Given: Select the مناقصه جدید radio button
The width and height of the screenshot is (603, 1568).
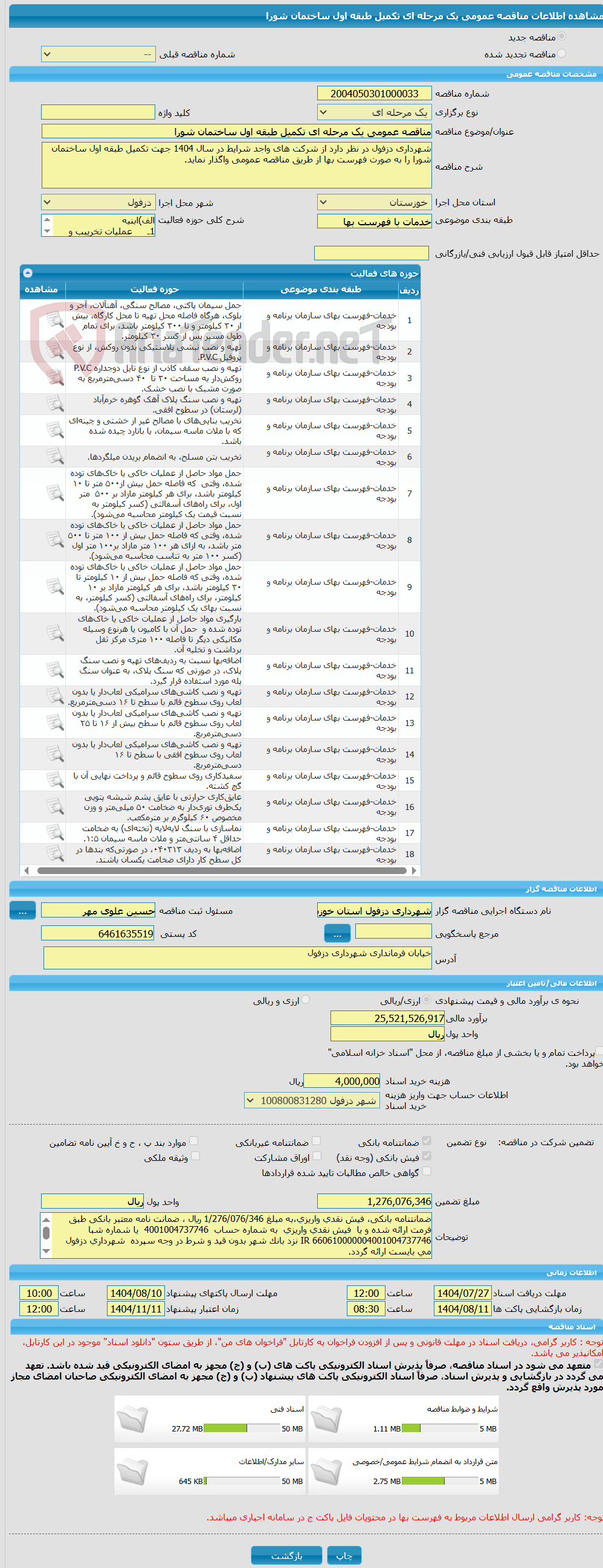Looking at the screenshot, I should [561, 36].
